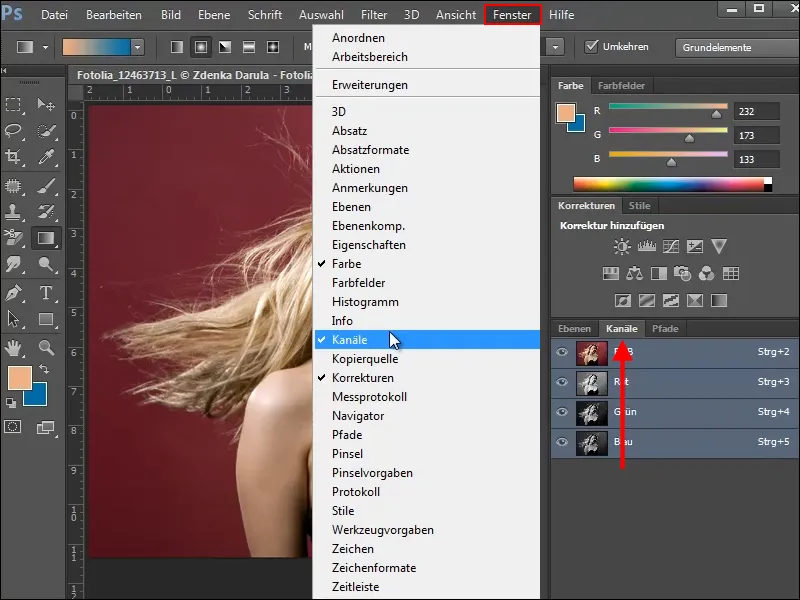
Task: Toggle visibility of the Blau channel
Action: [562, 442]
